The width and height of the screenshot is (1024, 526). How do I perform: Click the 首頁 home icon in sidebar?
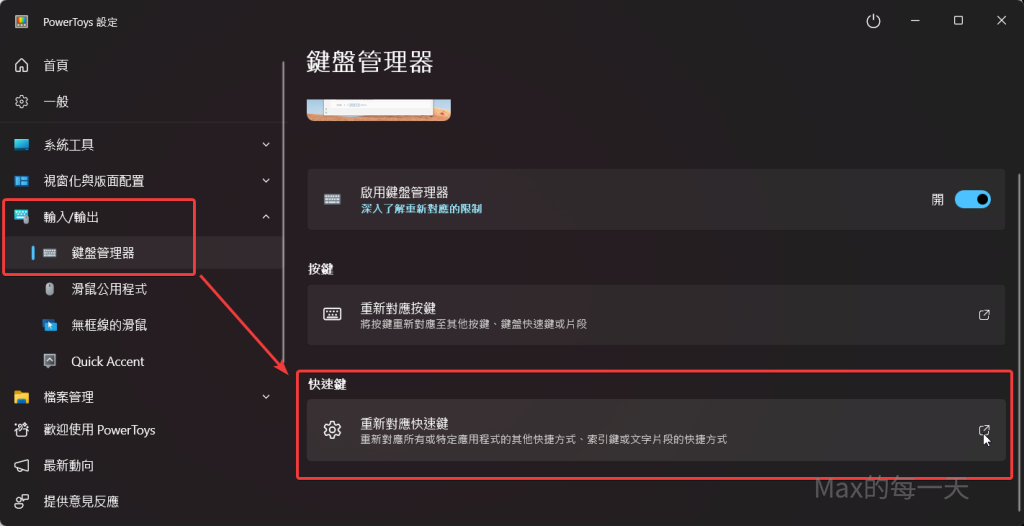pos(22,66)
